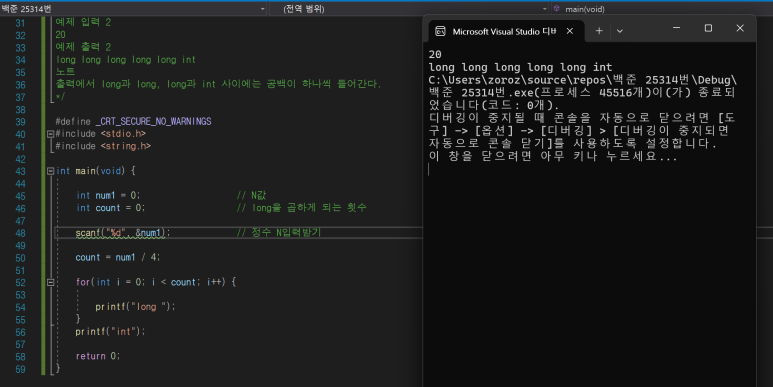Click 'count = num1 / 4;' line
This screenshot has width=773, height=387.
pyautogui.click(x=118, y=257)
